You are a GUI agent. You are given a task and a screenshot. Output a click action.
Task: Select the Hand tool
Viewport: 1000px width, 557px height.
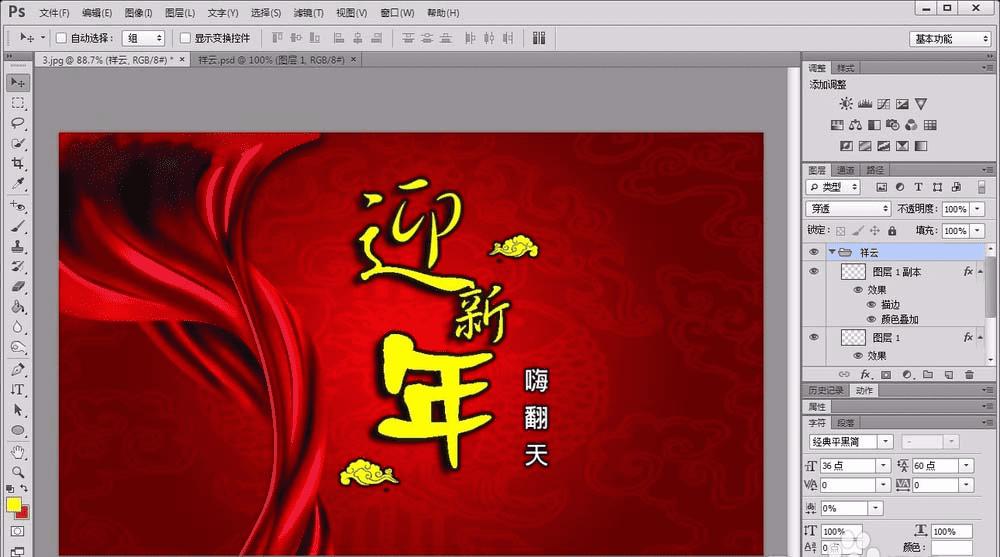coord(18,452)
